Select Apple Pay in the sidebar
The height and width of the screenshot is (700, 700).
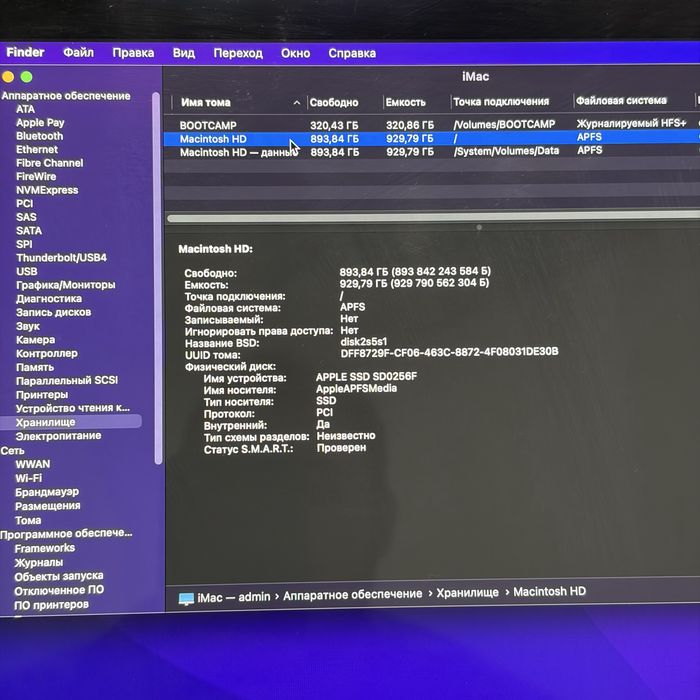click(40, 122)
